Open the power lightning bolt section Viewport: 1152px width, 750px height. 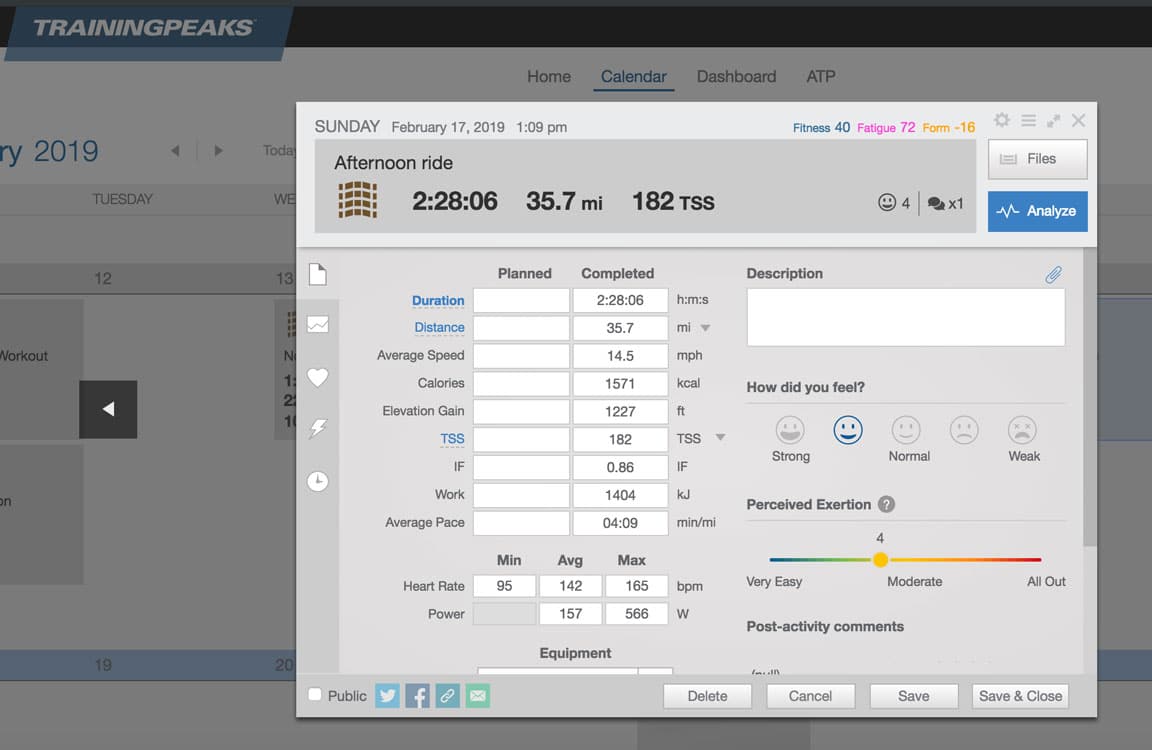[317, 428]
